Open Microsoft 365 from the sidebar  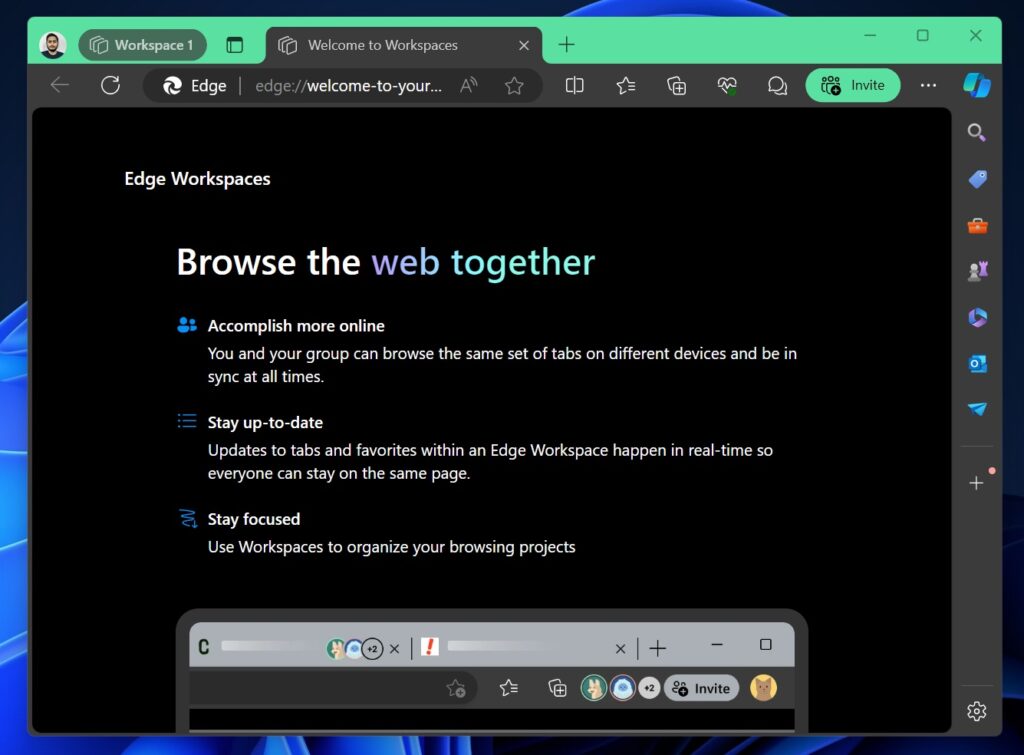tap(977, 316)
